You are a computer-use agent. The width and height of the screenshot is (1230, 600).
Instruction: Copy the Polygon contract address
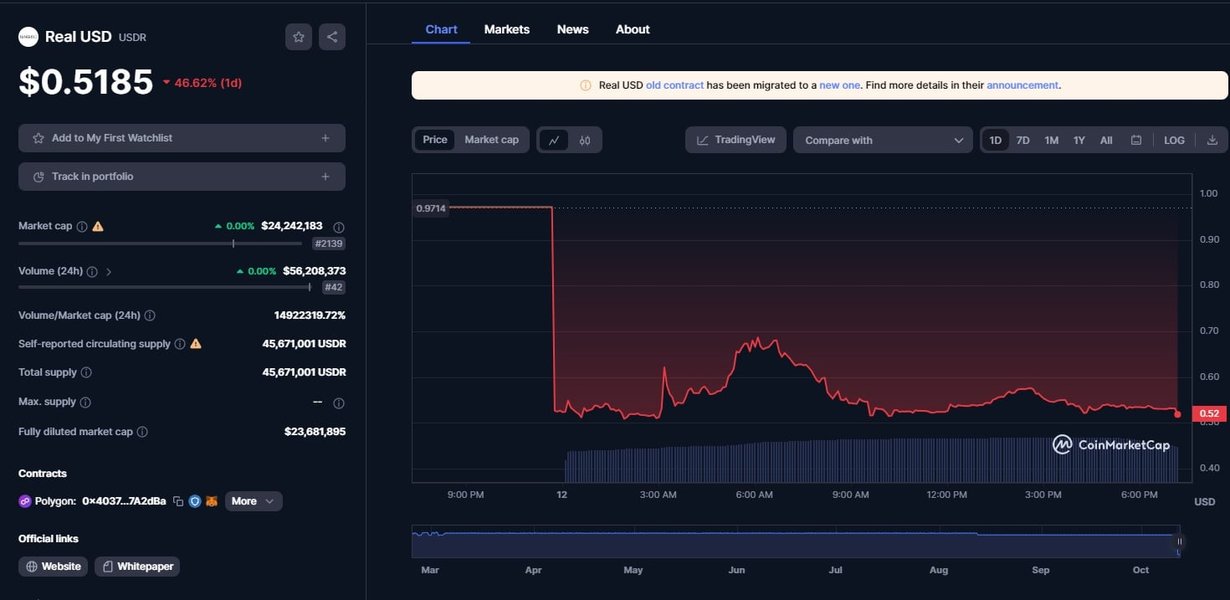pos(178,501)
